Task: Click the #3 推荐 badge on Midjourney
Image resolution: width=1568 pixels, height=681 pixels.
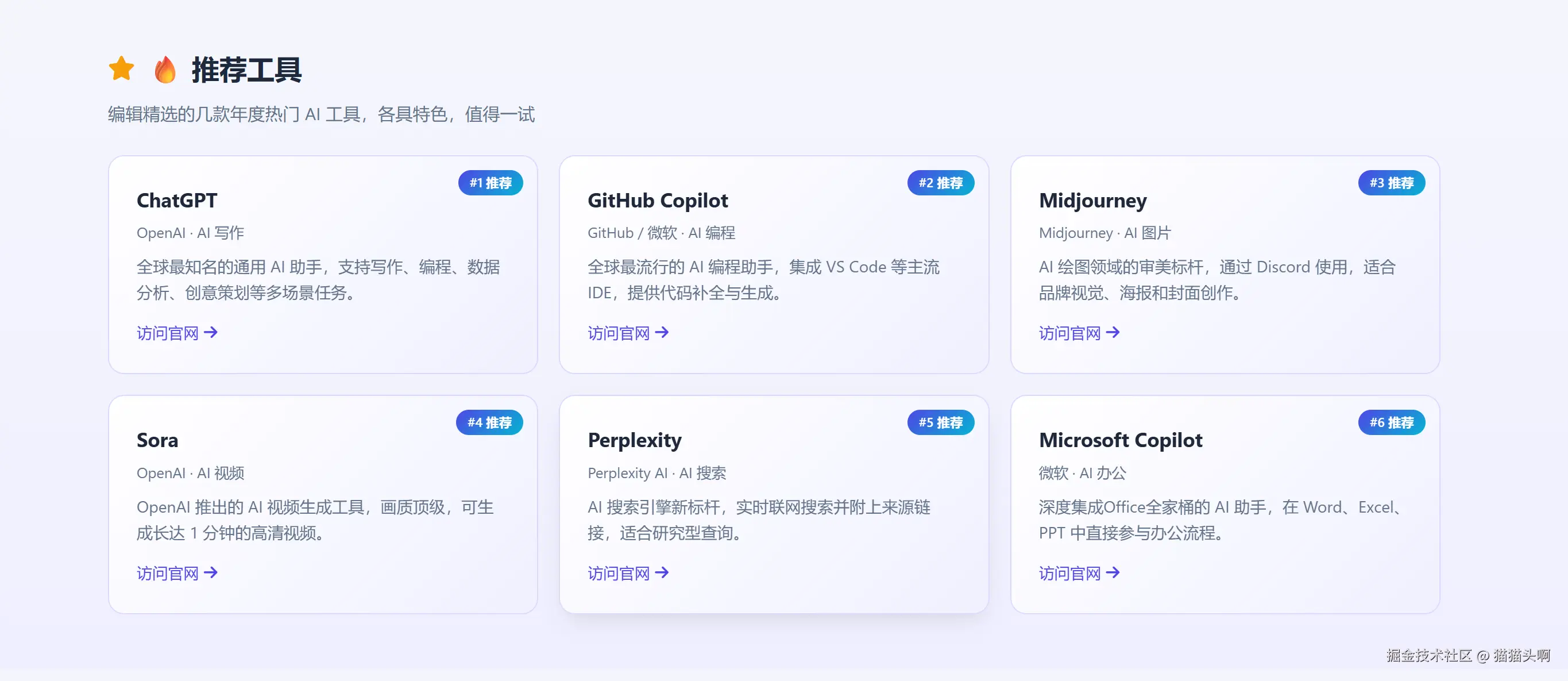Action: [x=1392, y=183]
